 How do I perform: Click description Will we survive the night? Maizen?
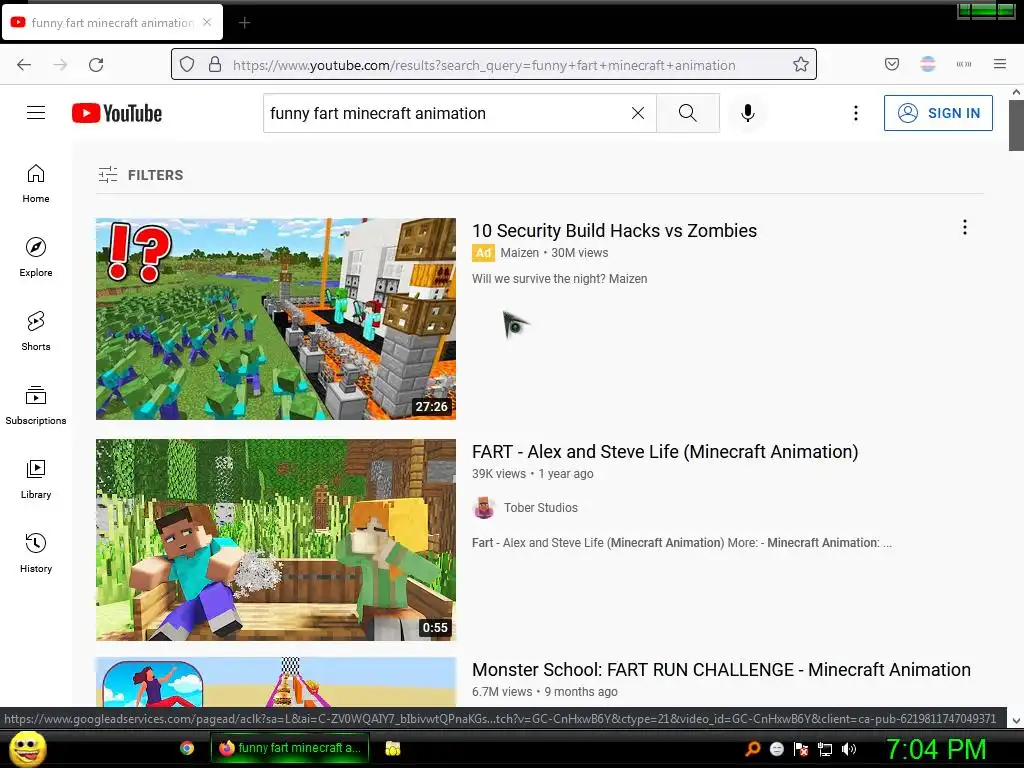(560, 279)
